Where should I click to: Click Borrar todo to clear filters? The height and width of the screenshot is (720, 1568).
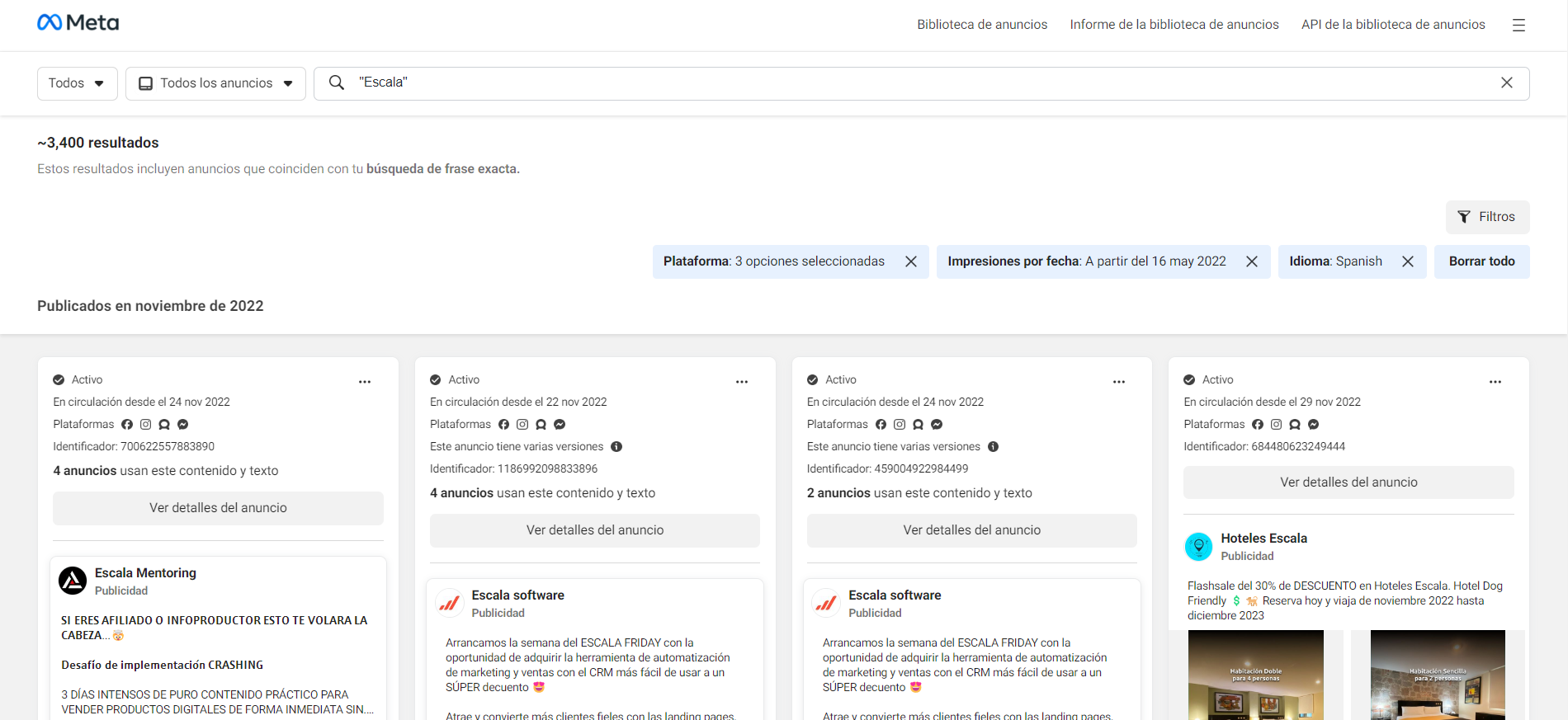coord(1481,261)
